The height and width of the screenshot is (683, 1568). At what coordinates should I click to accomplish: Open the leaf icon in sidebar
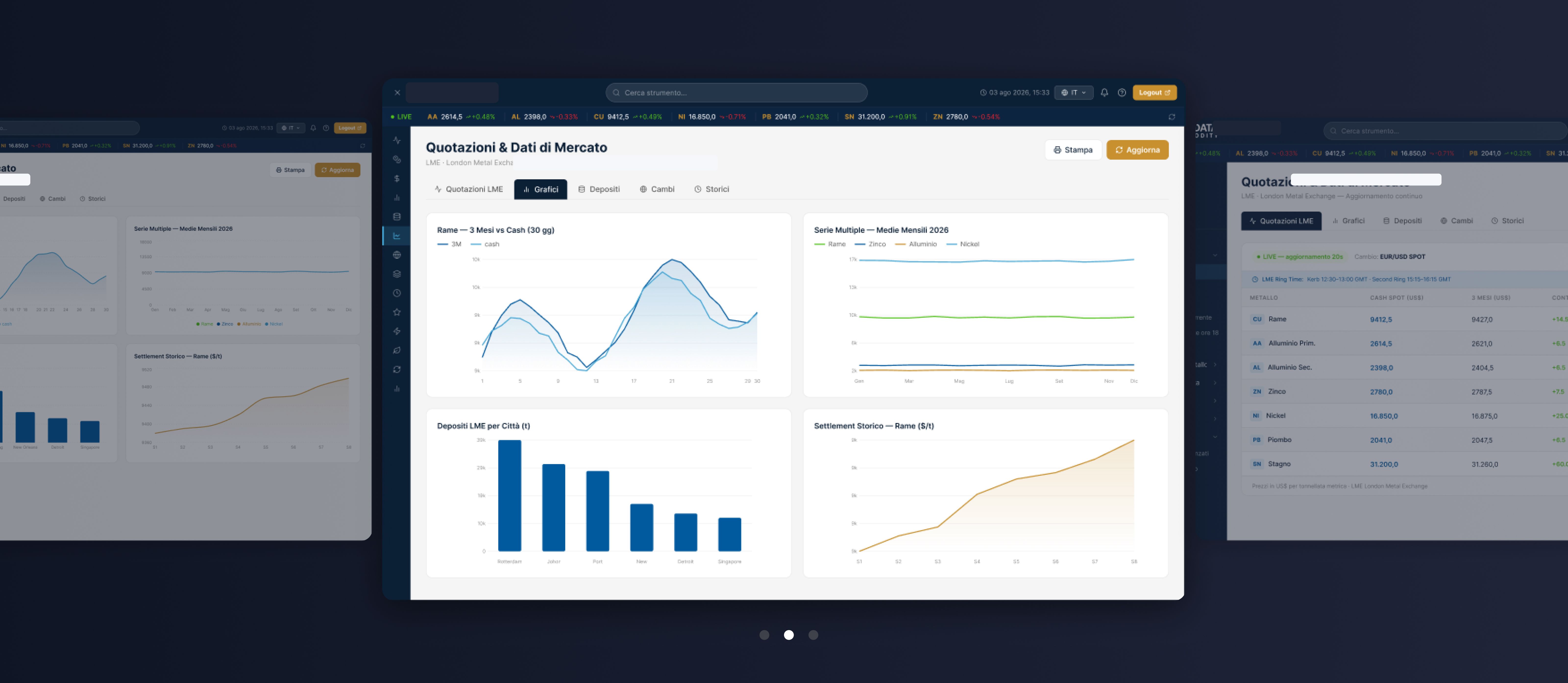pos(397,350)
